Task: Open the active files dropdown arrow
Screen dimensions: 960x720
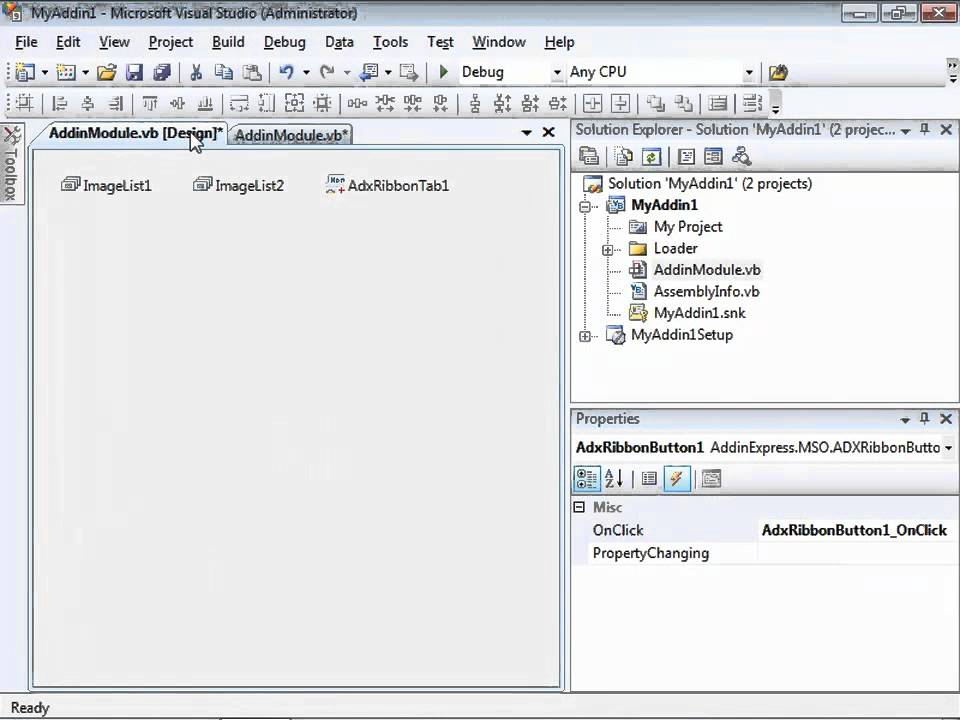Action: [527, 132]
